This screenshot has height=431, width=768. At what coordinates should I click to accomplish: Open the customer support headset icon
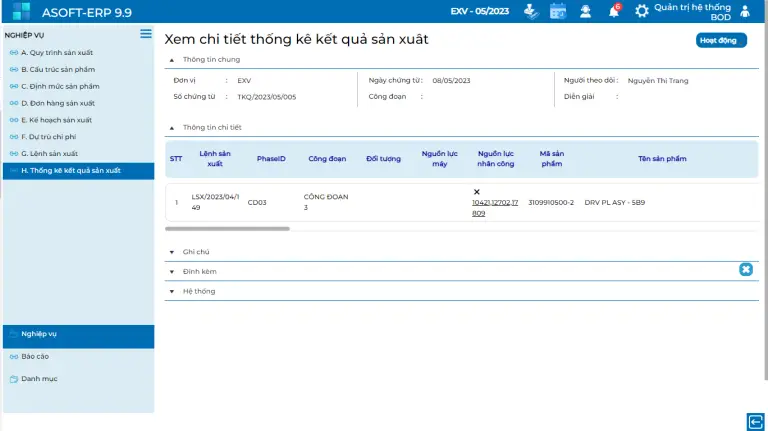(x=585, y=11)
